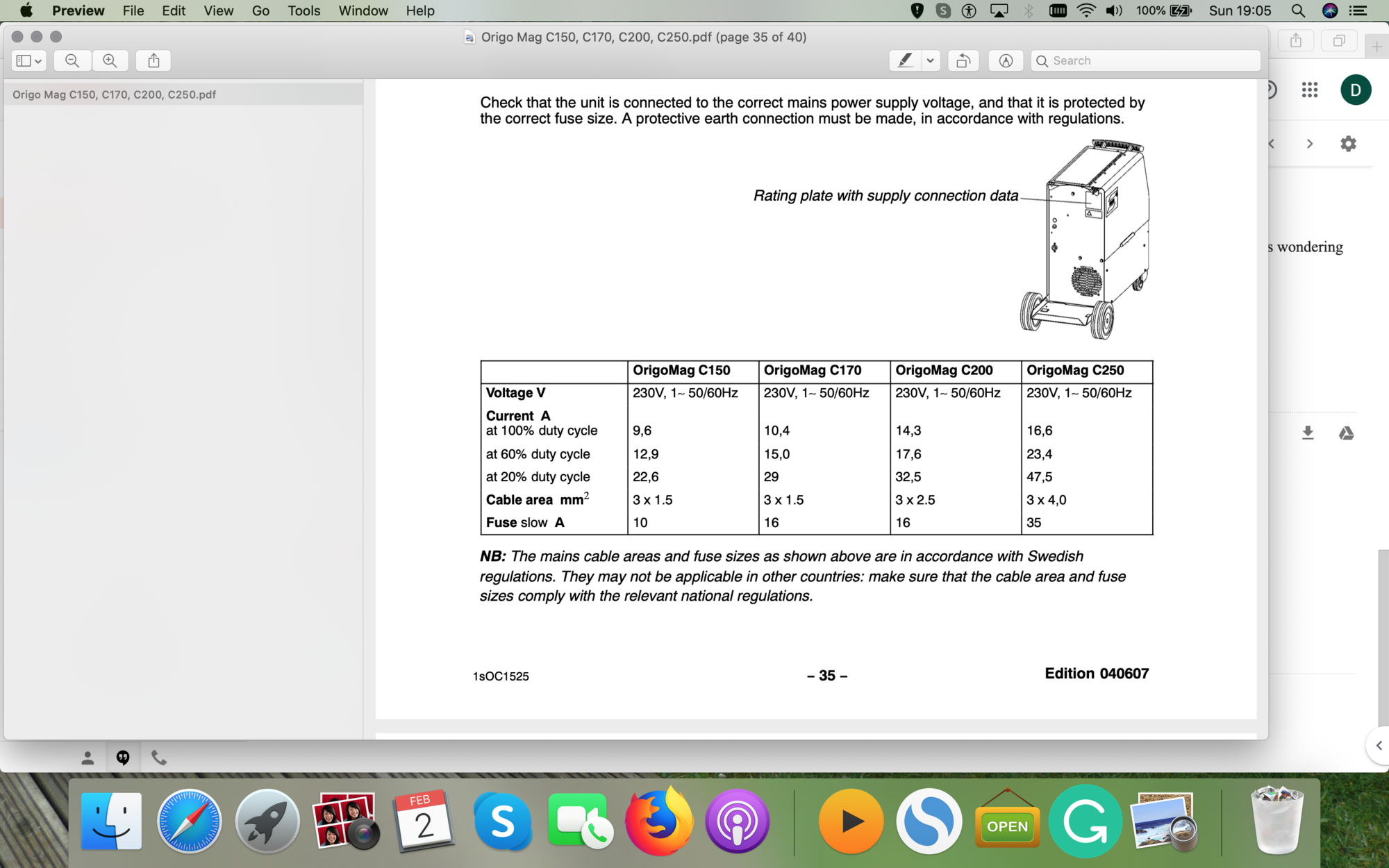The image size is (1389, 868).
Task: Click the zoom in magnifier button
Action: pos(110,60)
